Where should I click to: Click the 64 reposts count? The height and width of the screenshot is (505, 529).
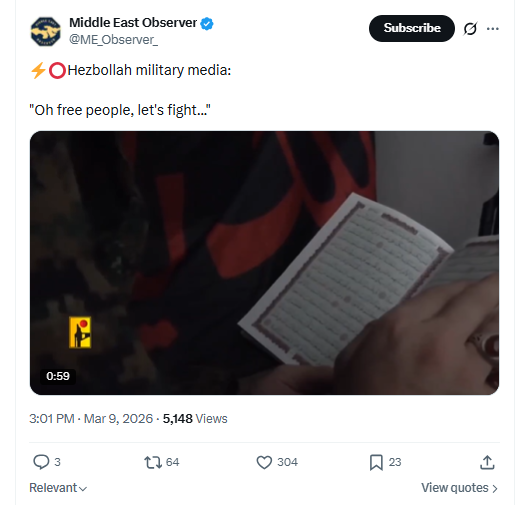click(x=172, y=462)
